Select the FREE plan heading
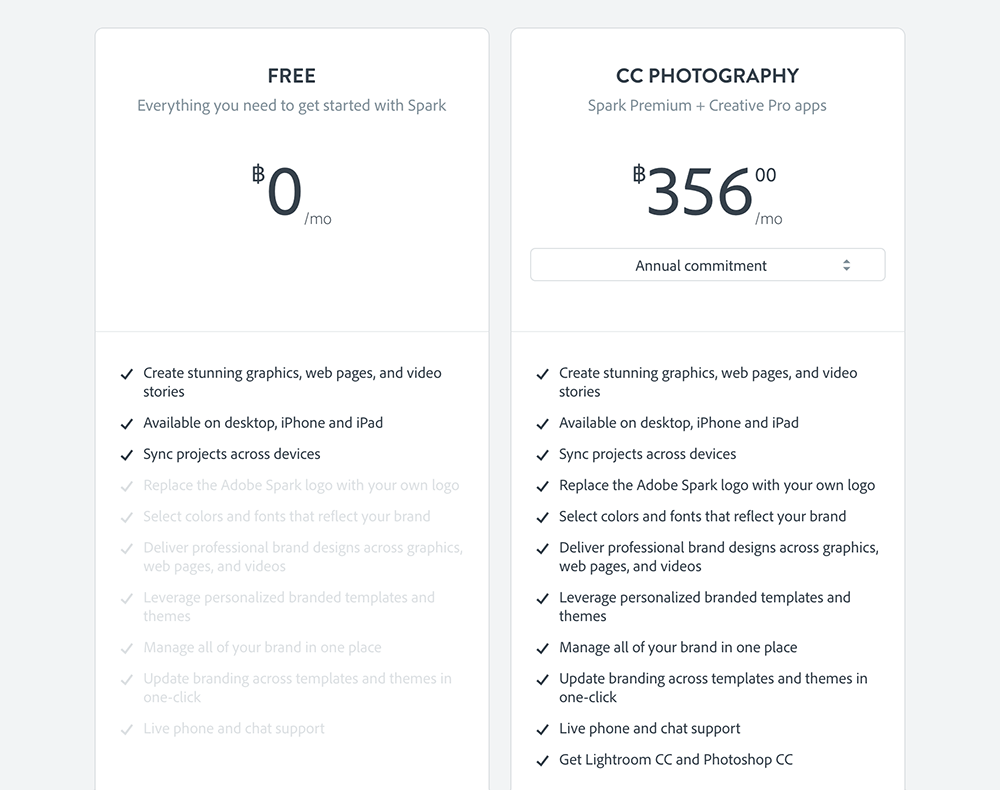The width and height of the screenshot is (1000, 790). pos(292,76)
